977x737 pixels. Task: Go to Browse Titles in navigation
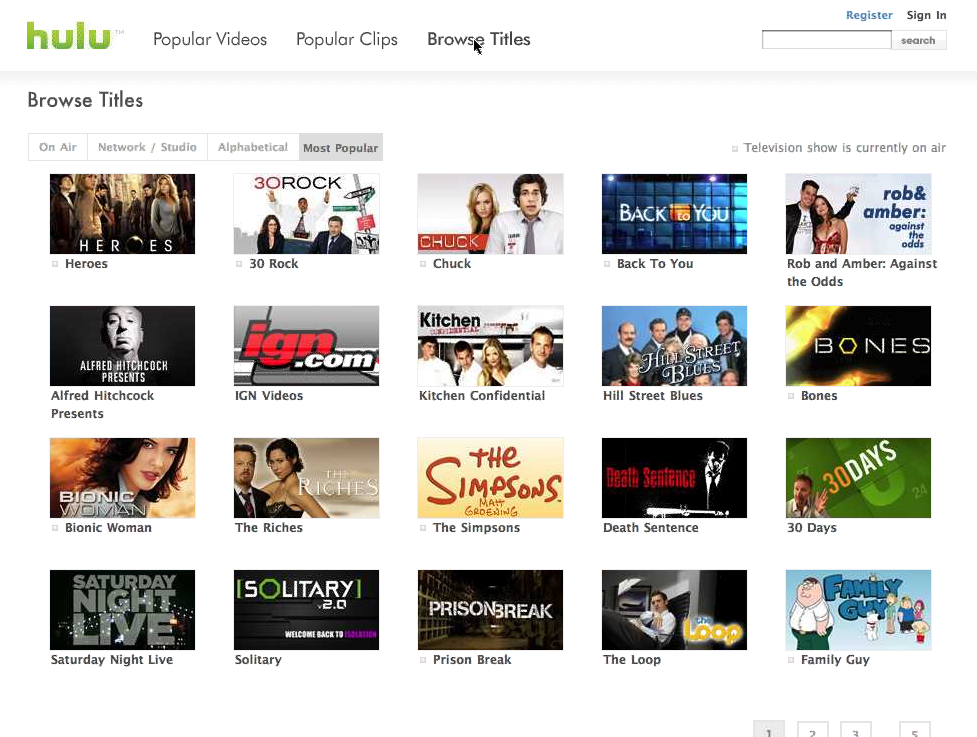point(479,39)
